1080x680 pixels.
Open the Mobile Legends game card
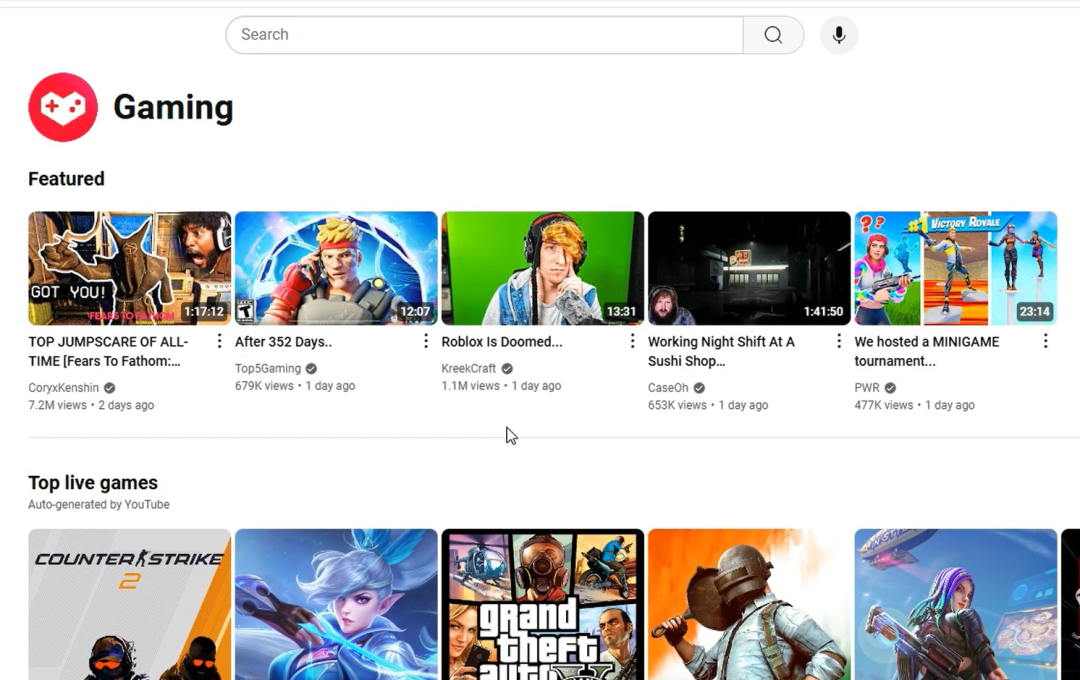click(x=336, y=604)
